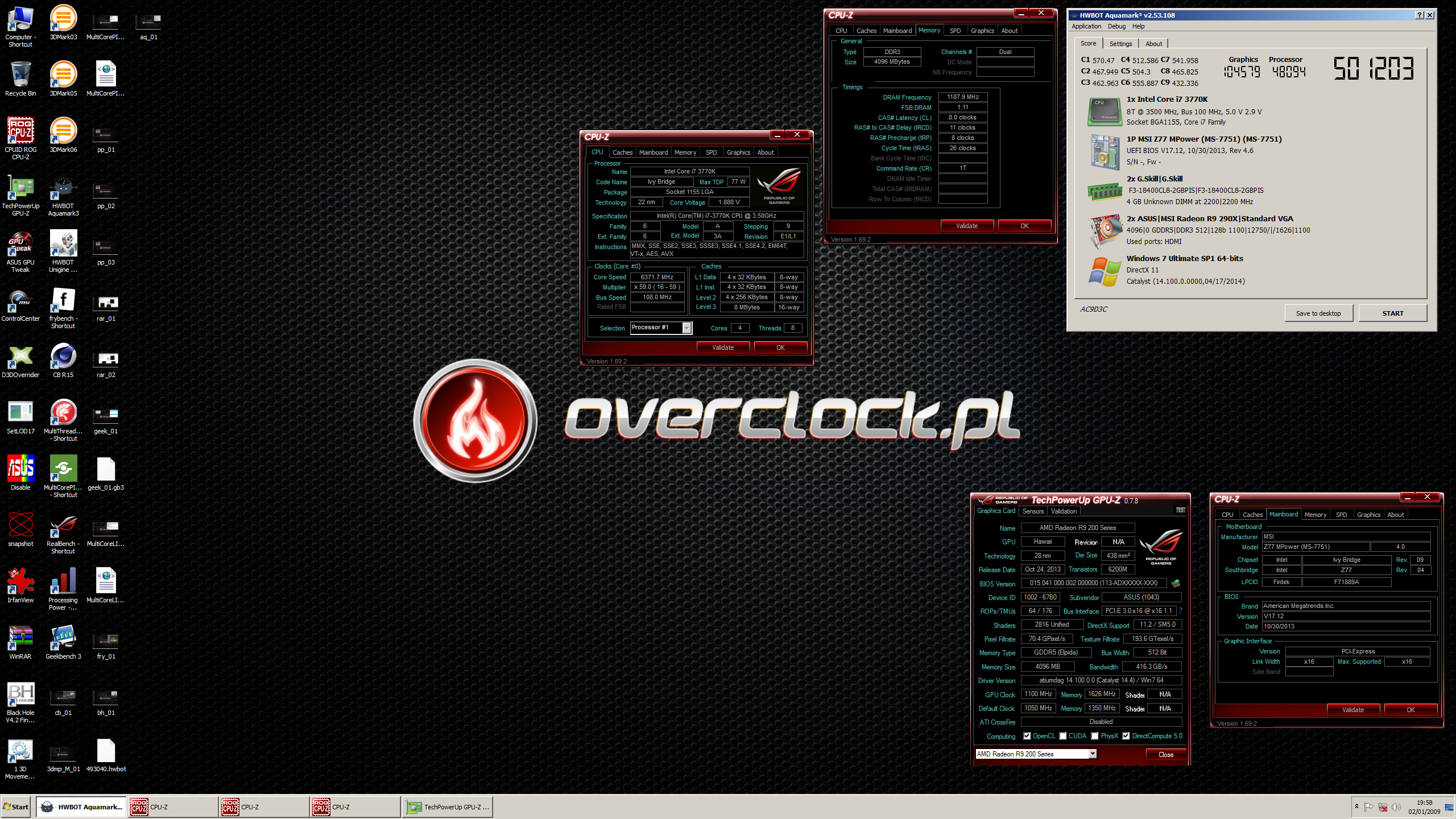Viewport: 1456px width, 819px height.
Task: Switch to TechPowerUp GPU-Z taskbar button
Action: (x=448, y=807)
